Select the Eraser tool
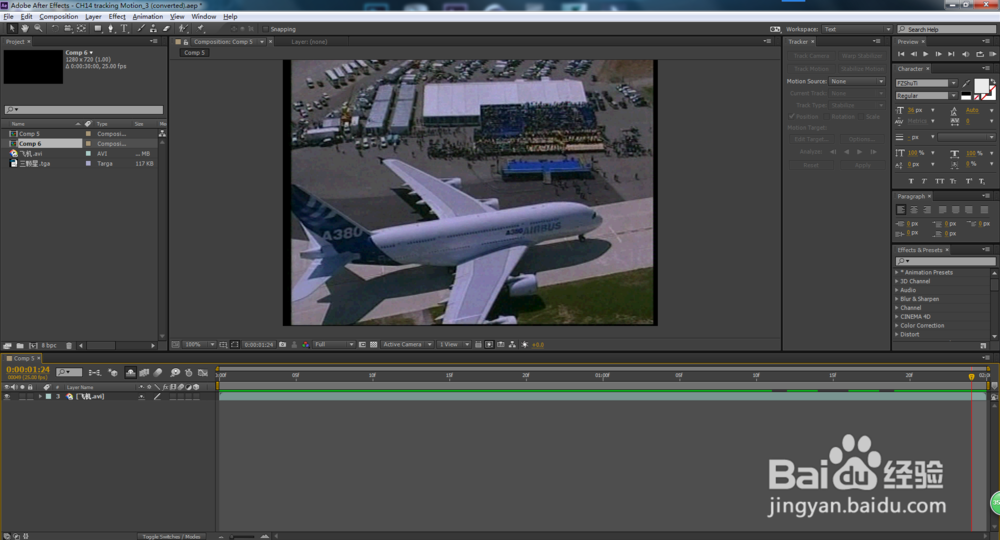This screenshot has height=540, width=1000. coord(166,29)
